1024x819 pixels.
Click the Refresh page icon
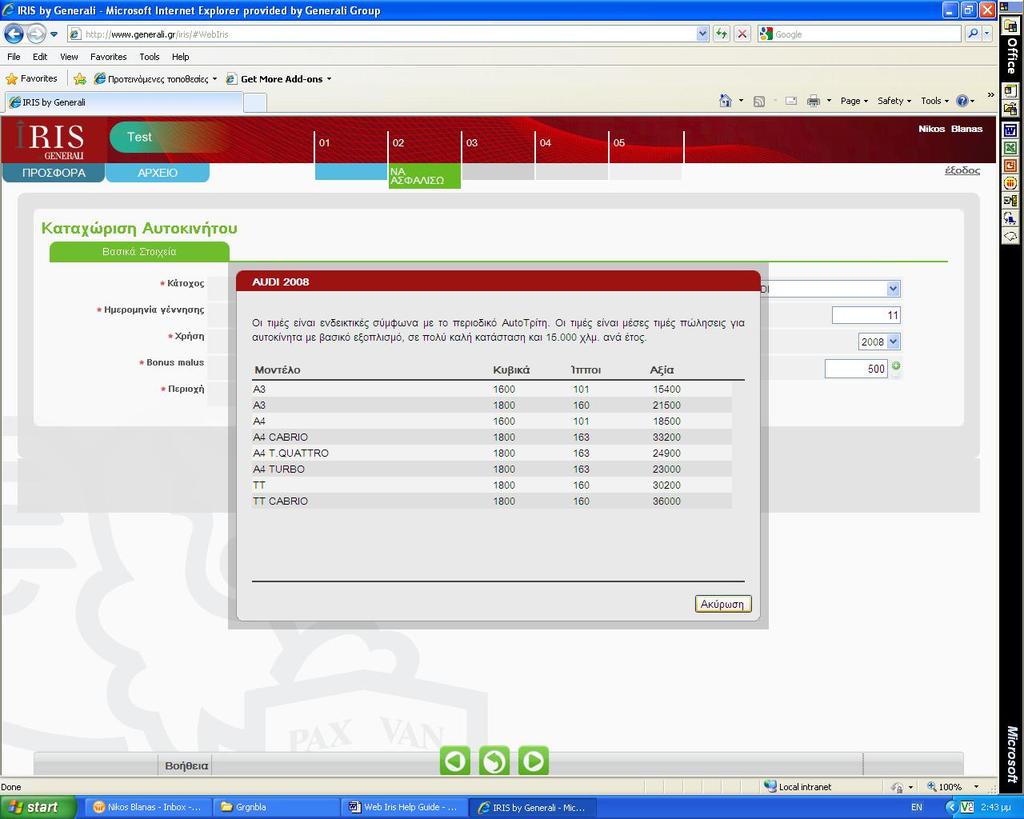(722, 34)
